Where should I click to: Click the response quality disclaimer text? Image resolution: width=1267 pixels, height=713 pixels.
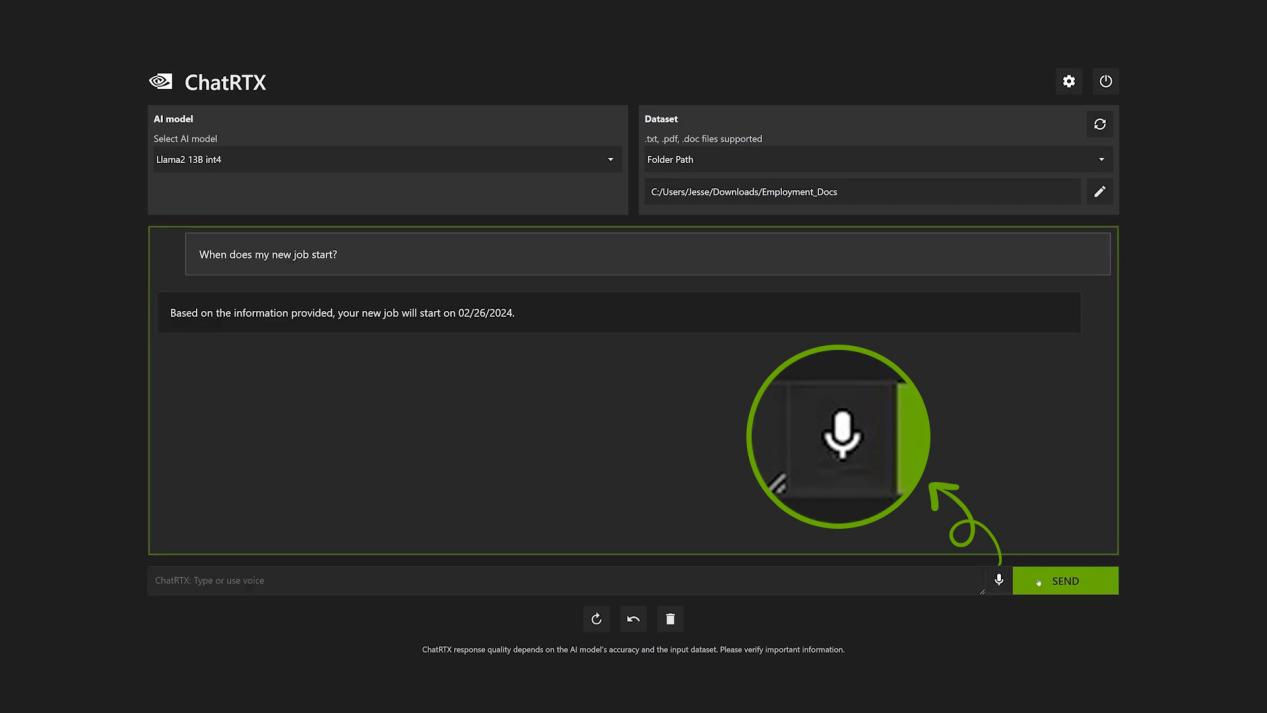pyautogui.click(x=633, y=650)
